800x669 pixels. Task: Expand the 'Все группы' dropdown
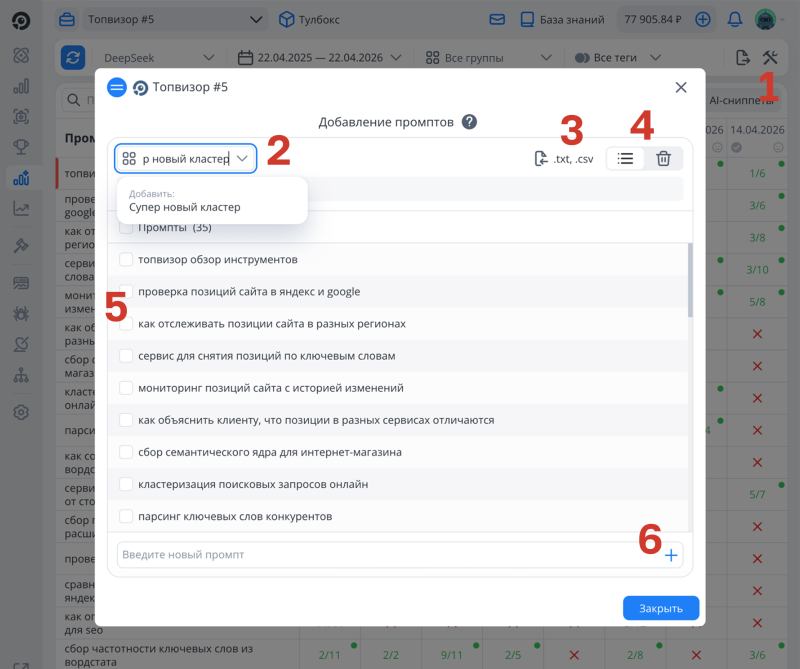[x=471, y=57]
